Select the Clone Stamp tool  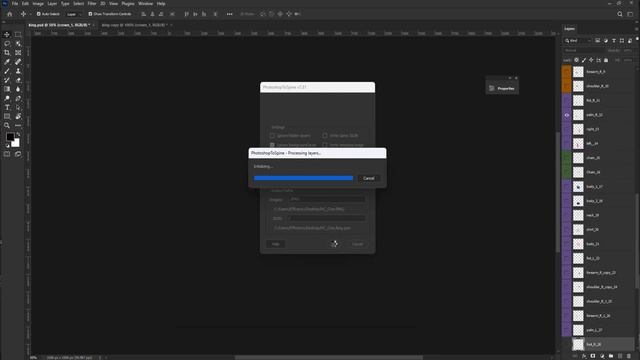coord(18,71)
